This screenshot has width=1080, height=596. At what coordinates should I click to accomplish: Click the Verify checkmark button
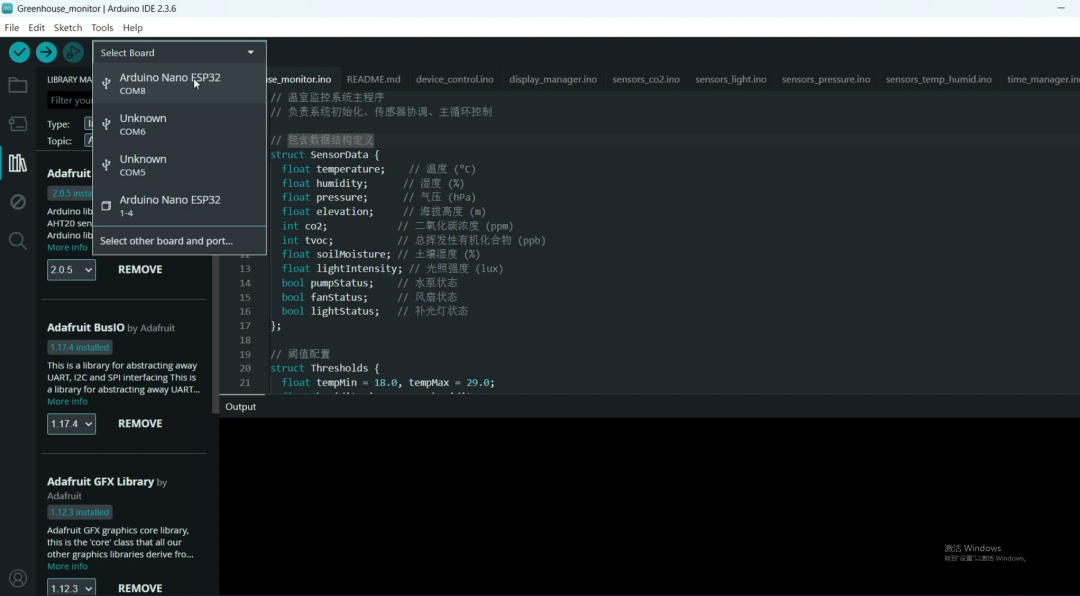coord(19,52)
